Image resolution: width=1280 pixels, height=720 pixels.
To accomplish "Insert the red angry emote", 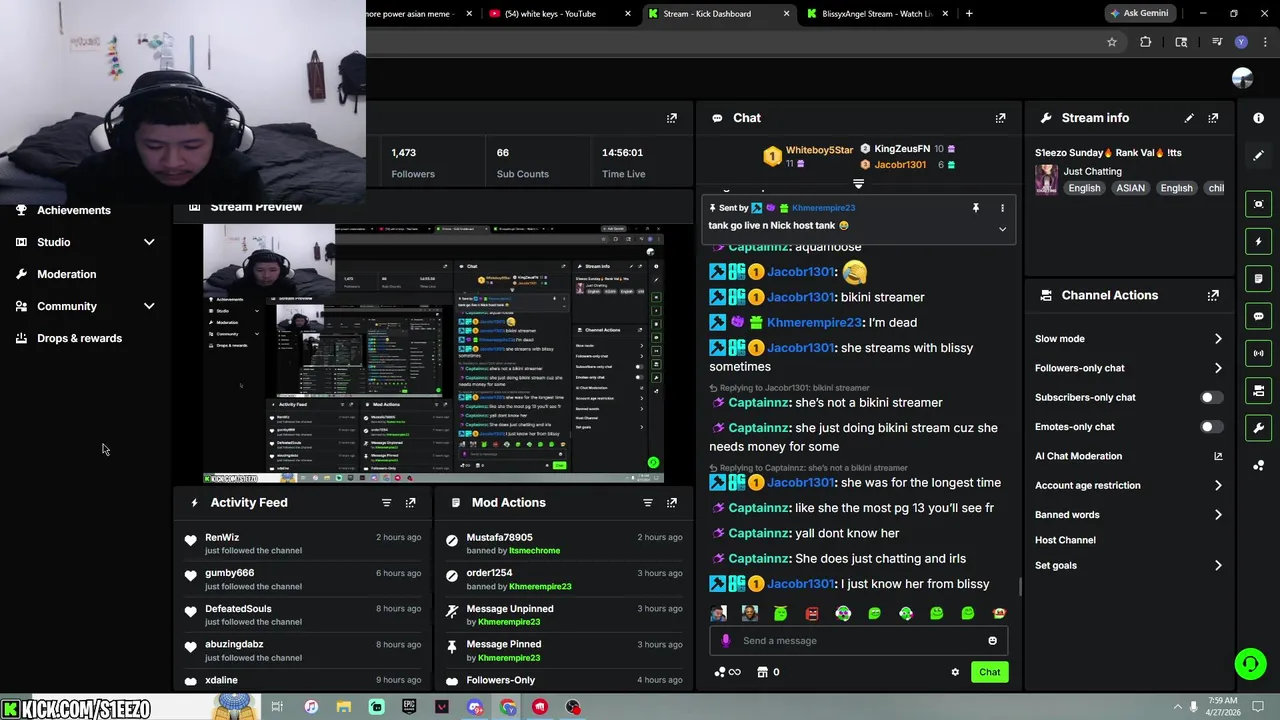I will tap(812, 613).
